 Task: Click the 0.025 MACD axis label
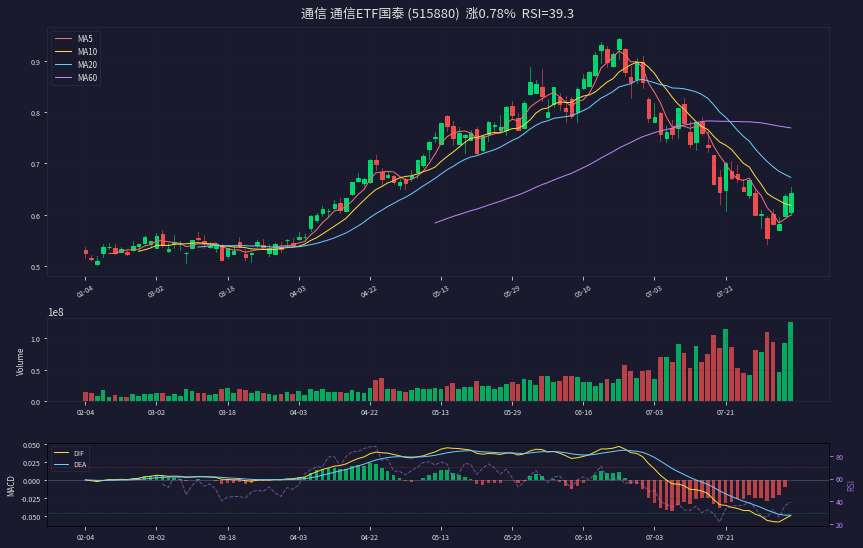click(31, 463)
